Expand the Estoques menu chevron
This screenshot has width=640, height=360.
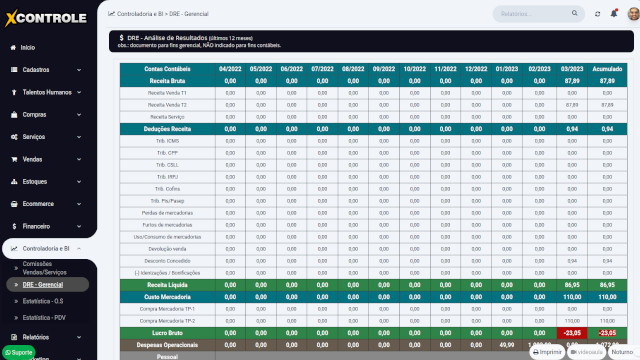coord(79,182)
